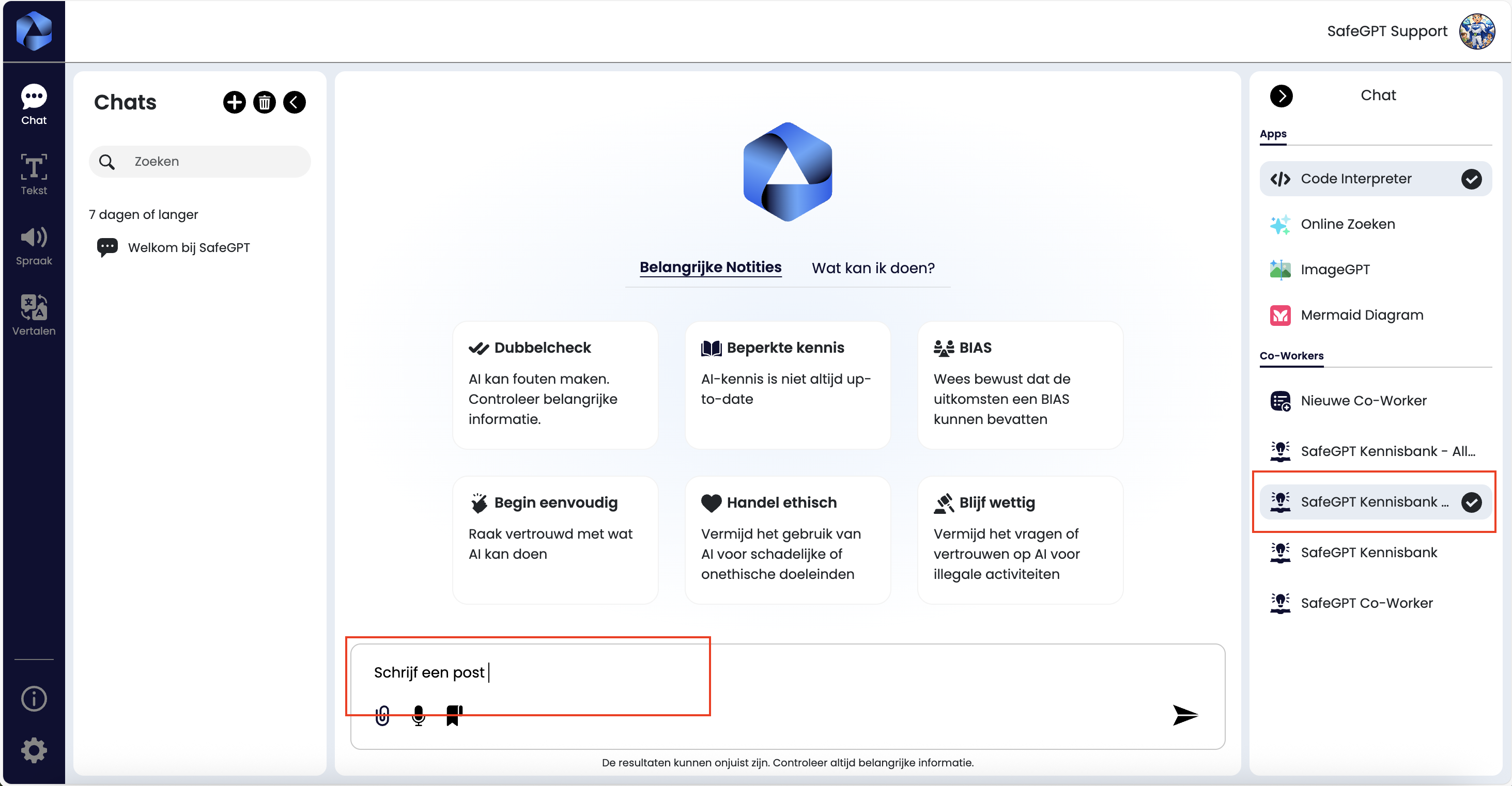This screenshot has width=1512, height=786.
Task: Open the Welkom bij SafeGPT chat
Action: 189,247
